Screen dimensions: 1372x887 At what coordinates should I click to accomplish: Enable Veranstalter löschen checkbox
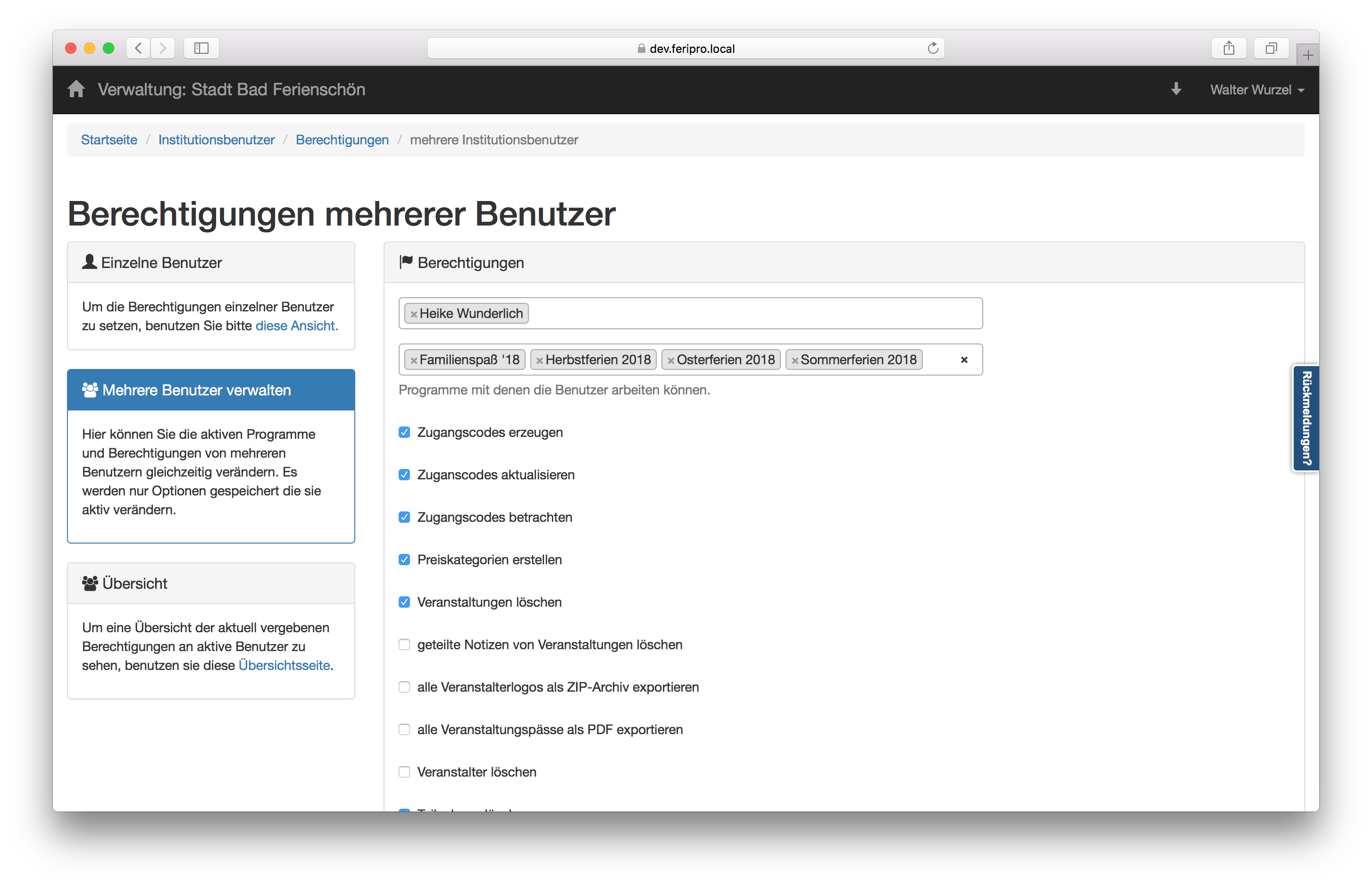point(404,772)
